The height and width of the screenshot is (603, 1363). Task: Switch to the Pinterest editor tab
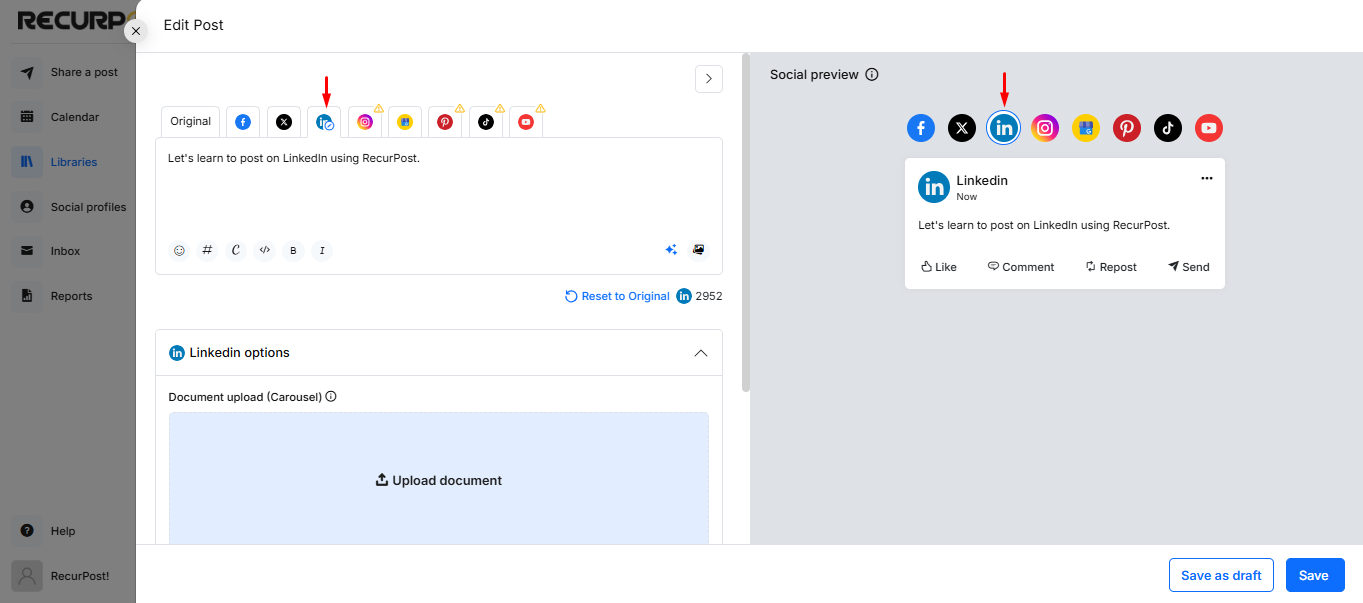pos(445,122)
